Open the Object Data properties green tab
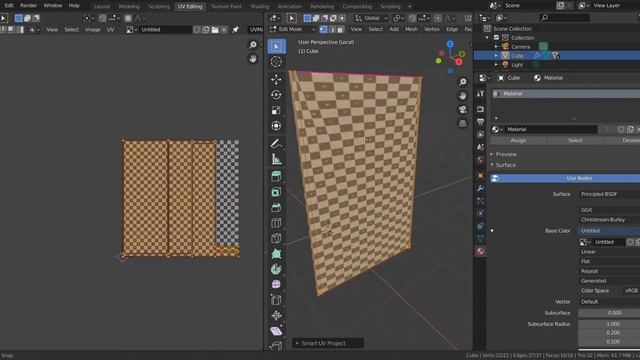This screenshot has width=640, height=360. coord(480,238)
